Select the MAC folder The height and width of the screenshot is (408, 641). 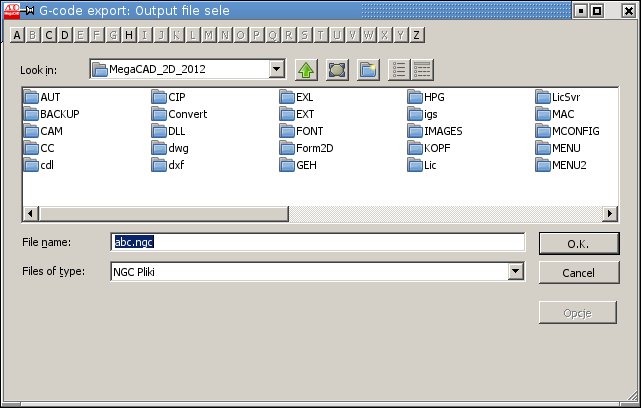[555, 114]
